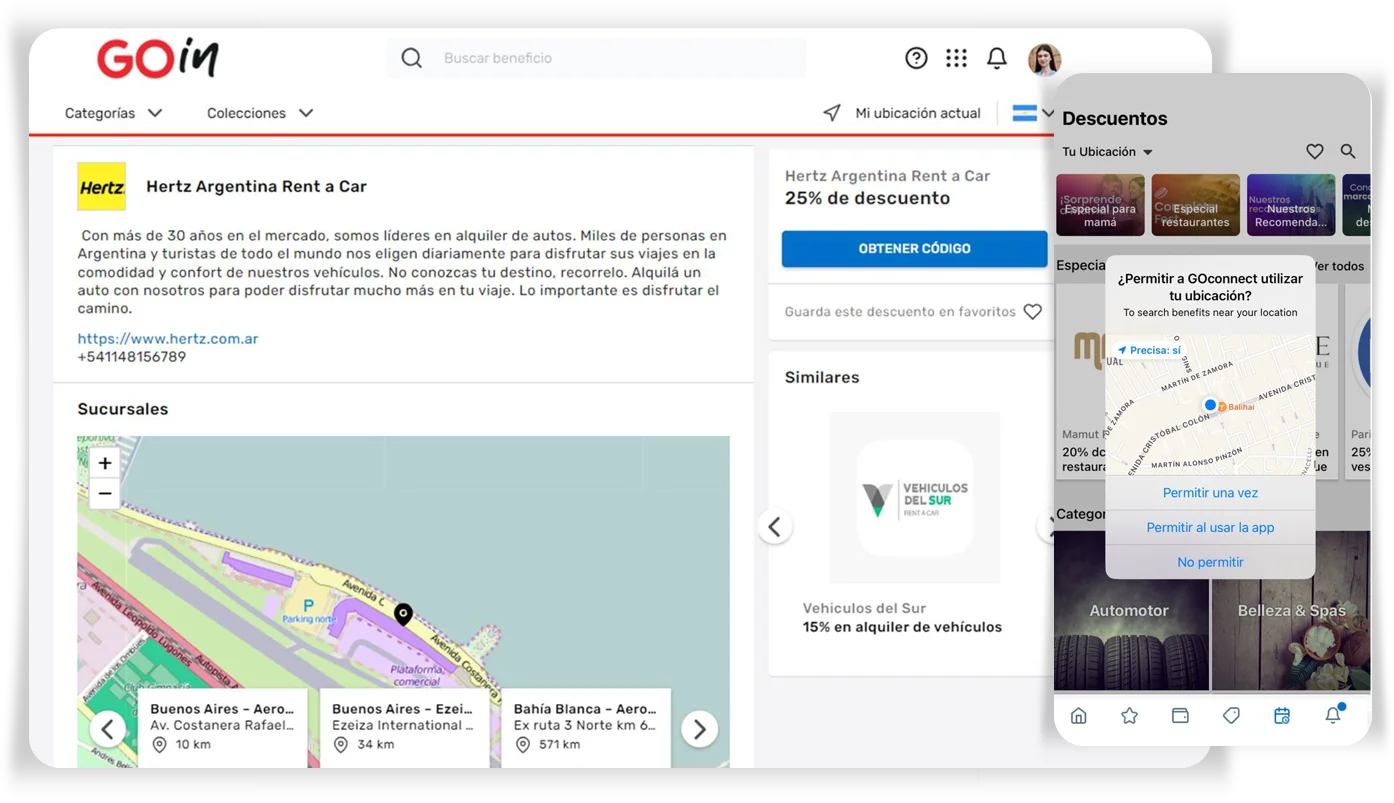Focus the Buscar beneficio search field
This screenshot has height=803, width=1394.
[x=596, y=58]
